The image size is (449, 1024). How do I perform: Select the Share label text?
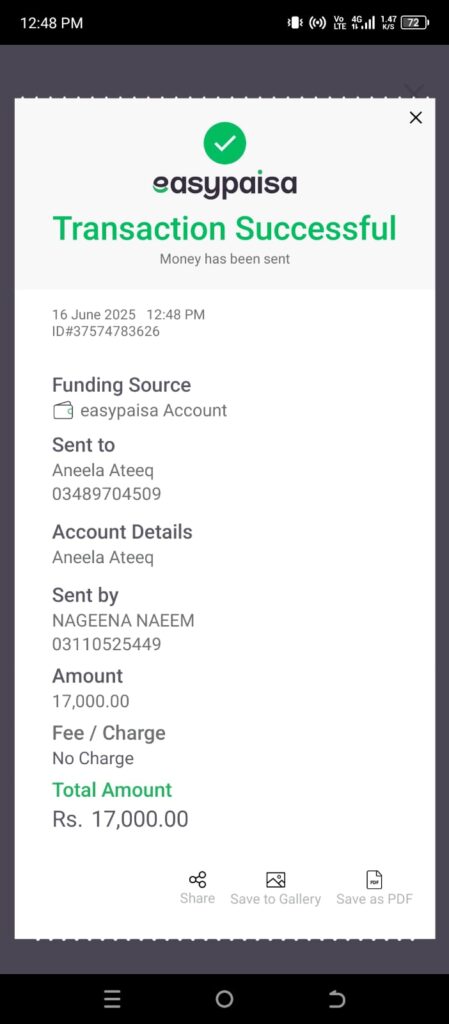coord(197,898)
